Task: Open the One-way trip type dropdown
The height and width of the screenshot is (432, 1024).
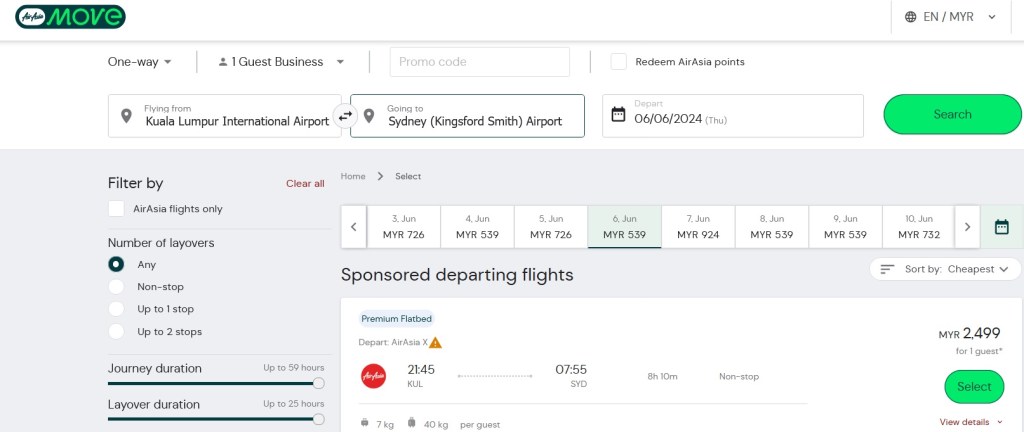Action: click(140, 62)
